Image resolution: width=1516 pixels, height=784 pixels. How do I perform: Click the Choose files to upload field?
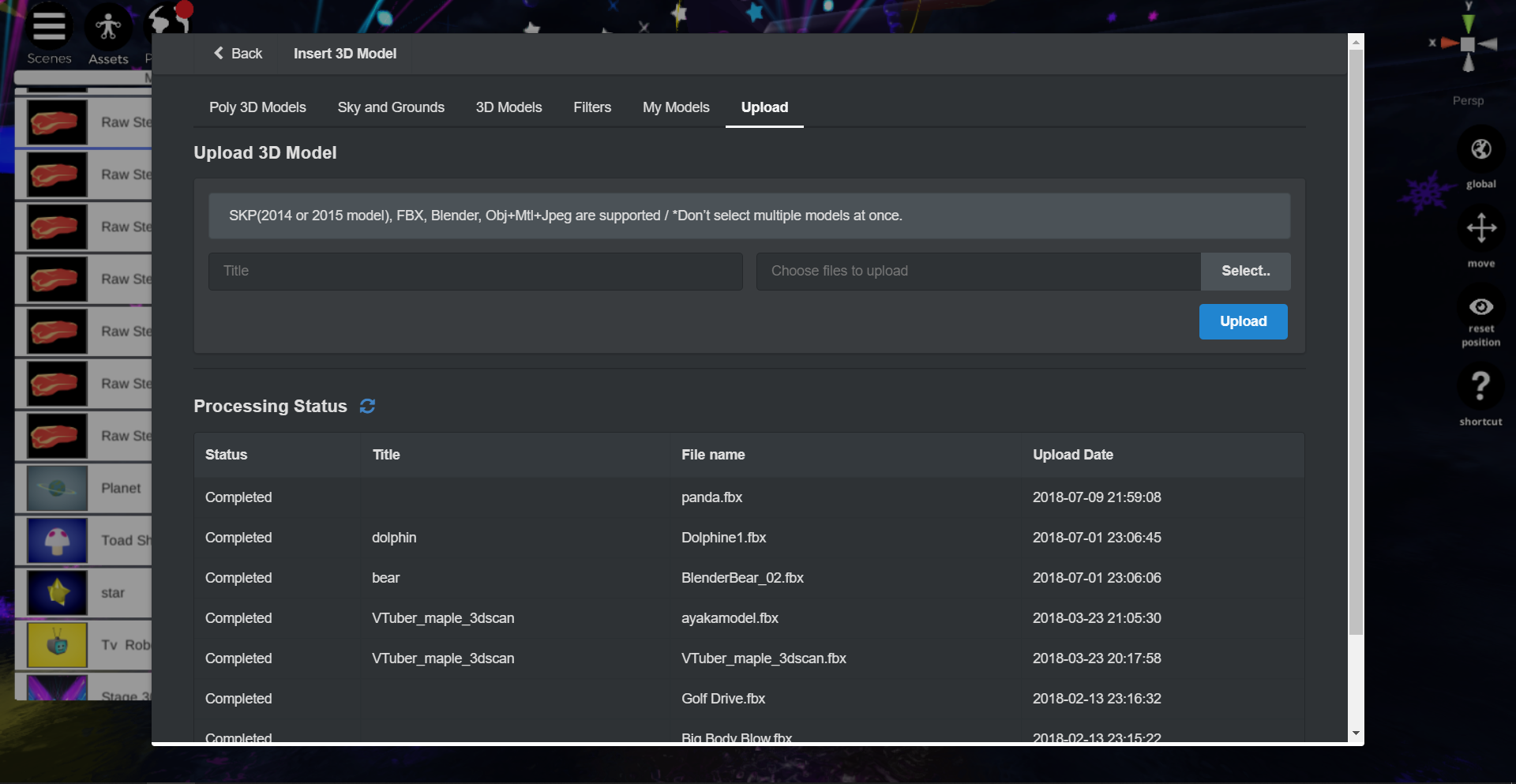coord(978,271)
